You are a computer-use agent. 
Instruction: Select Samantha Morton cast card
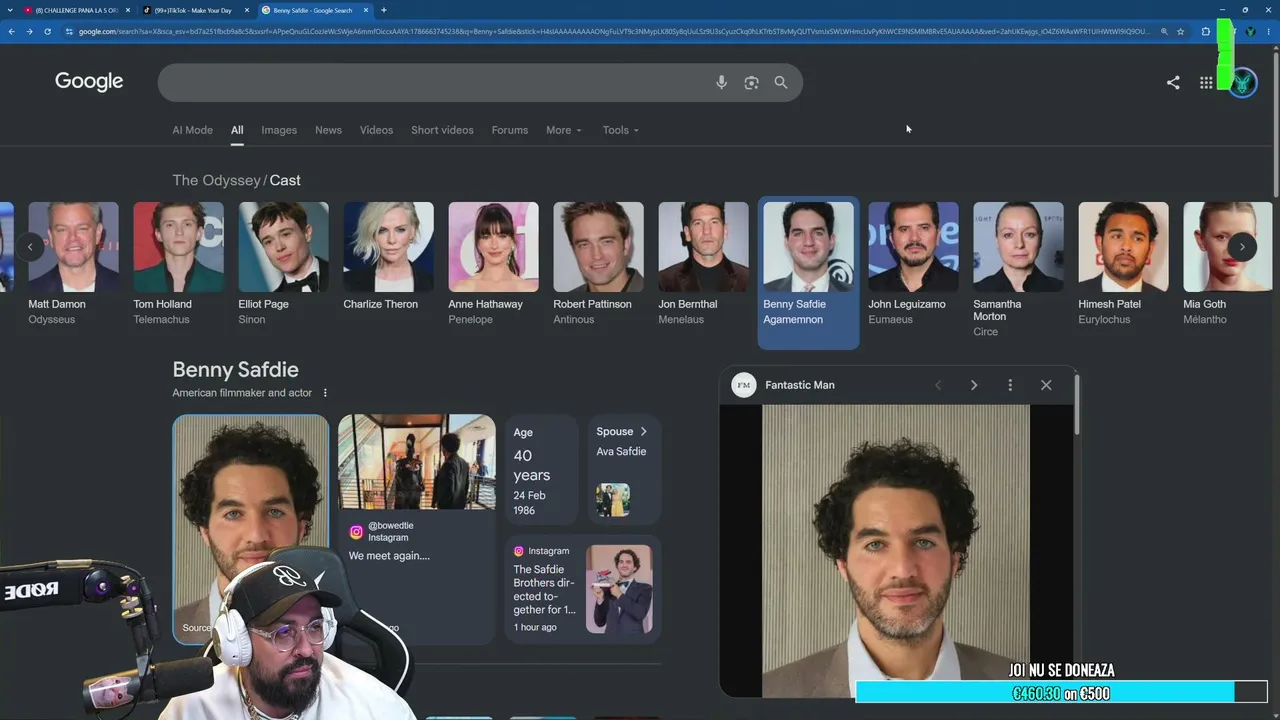coord(1018,270)
